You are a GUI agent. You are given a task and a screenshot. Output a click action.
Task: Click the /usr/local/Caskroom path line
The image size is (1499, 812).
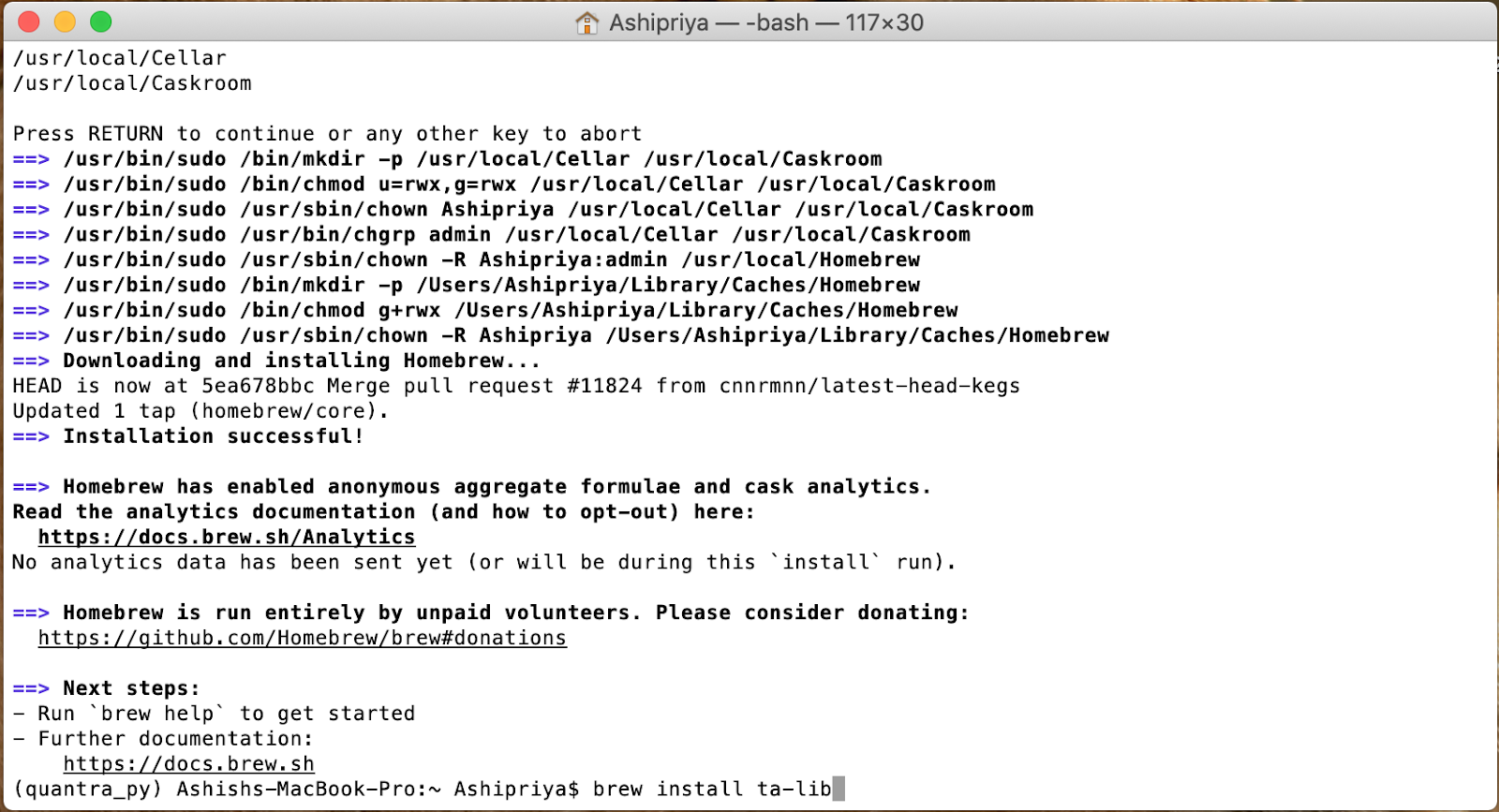coord(132,83)
